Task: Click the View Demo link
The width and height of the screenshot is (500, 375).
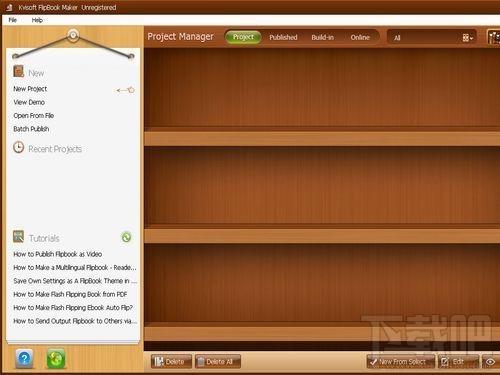Action: click(x=29, y=102)
